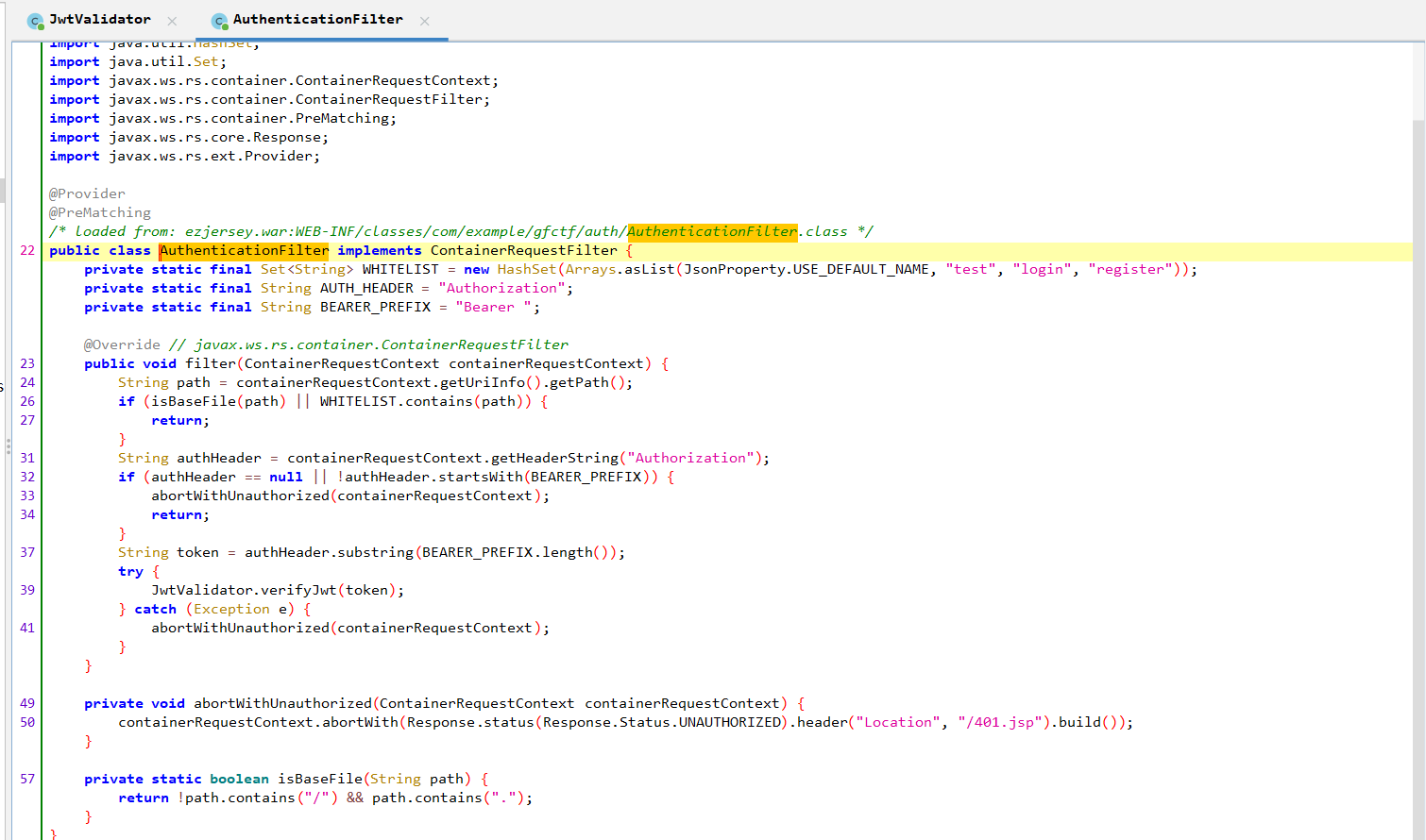Screen dimensions: 1426x840
Task: Click line number 22 in gutter
Action: tap(27, 250)
